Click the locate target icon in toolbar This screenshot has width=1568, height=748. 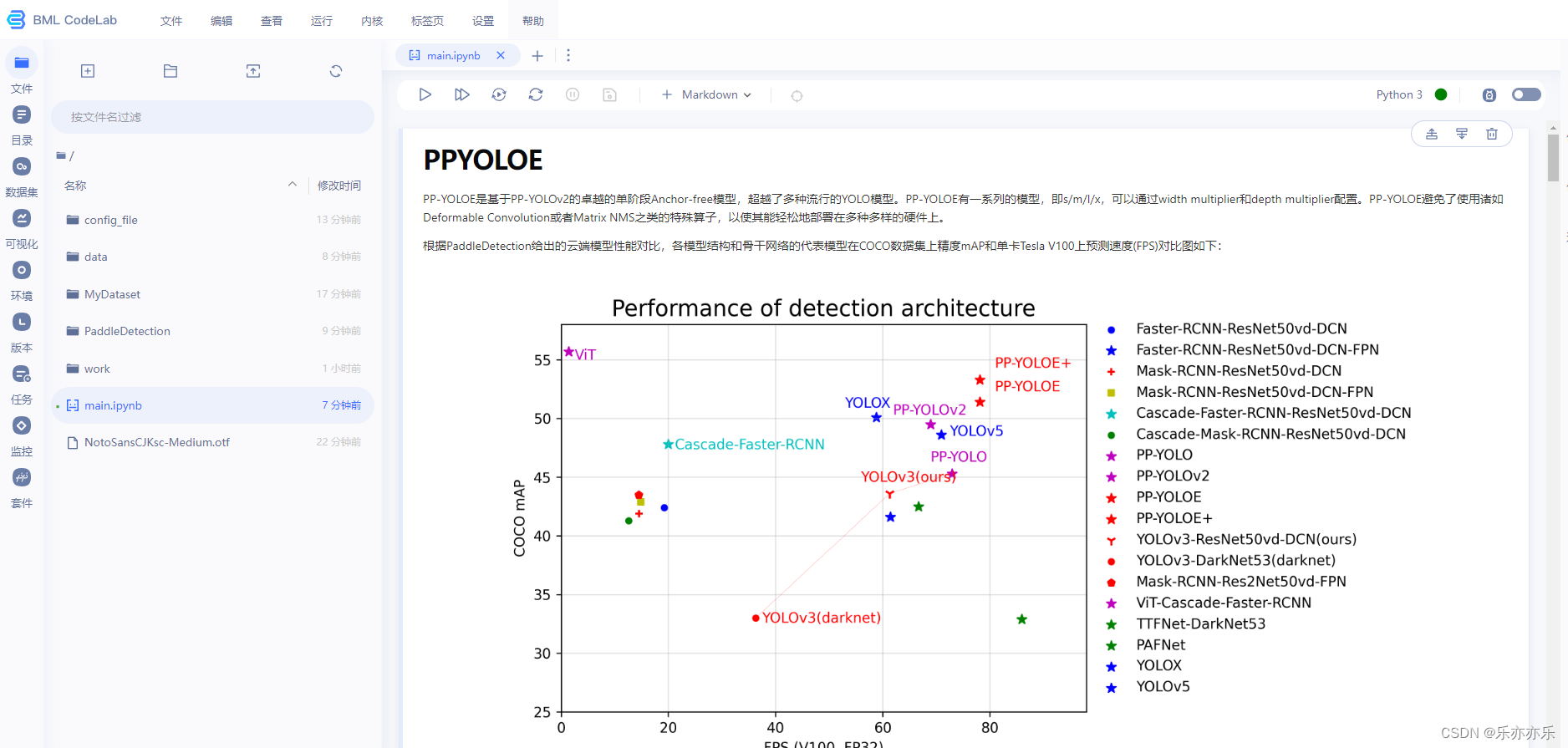[x=797, y=95]
